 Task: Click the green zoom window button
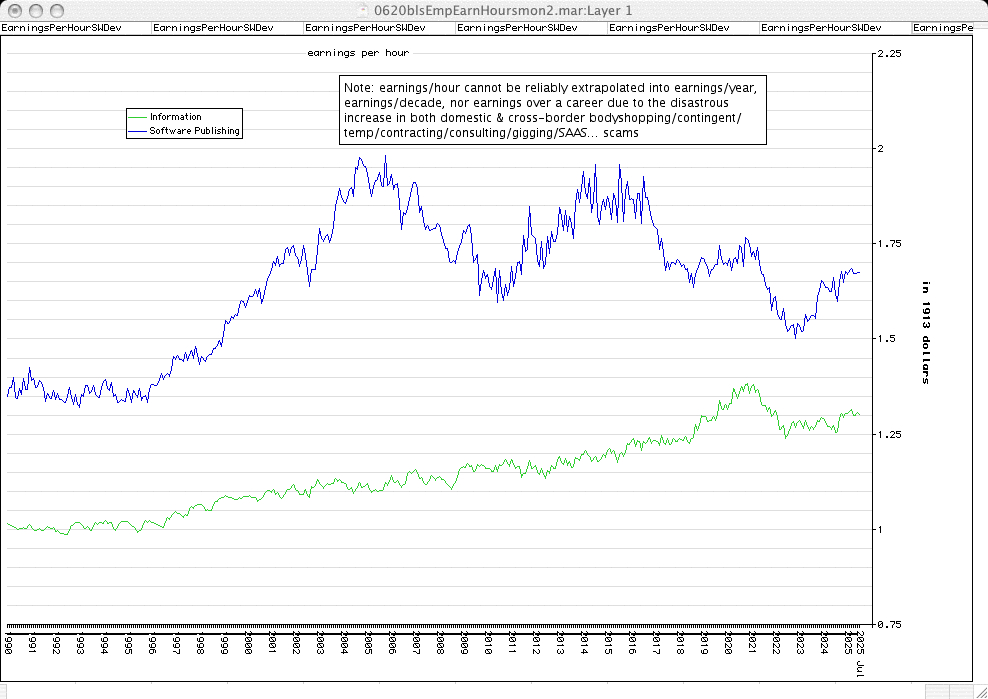[x=52, y=9]
